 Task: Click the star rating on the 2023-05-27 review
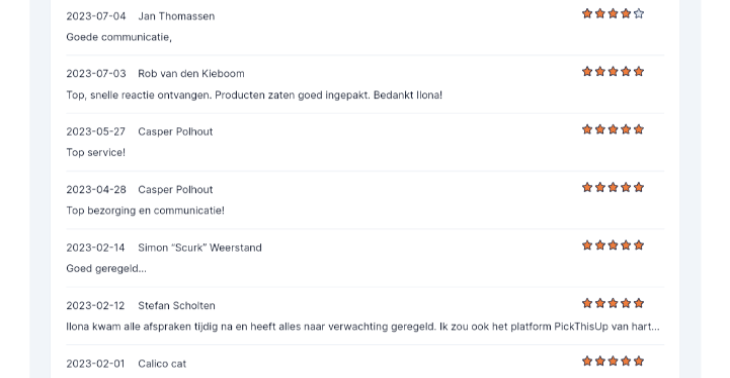[613, 129]
